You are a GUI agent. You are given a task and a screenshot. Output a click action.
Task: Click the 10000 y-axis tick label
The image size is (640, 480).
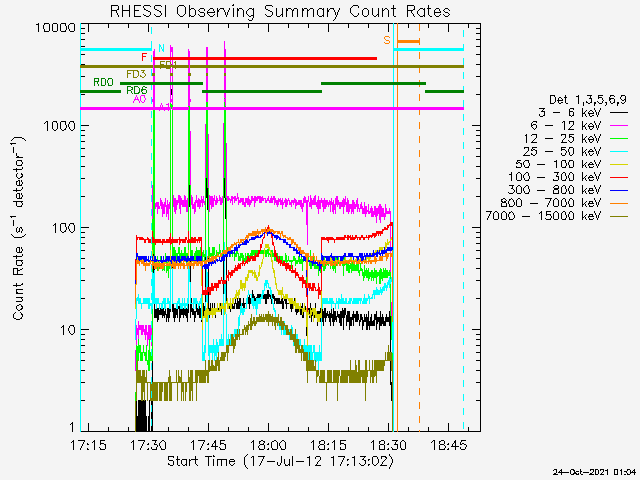[x=56, y=28]
